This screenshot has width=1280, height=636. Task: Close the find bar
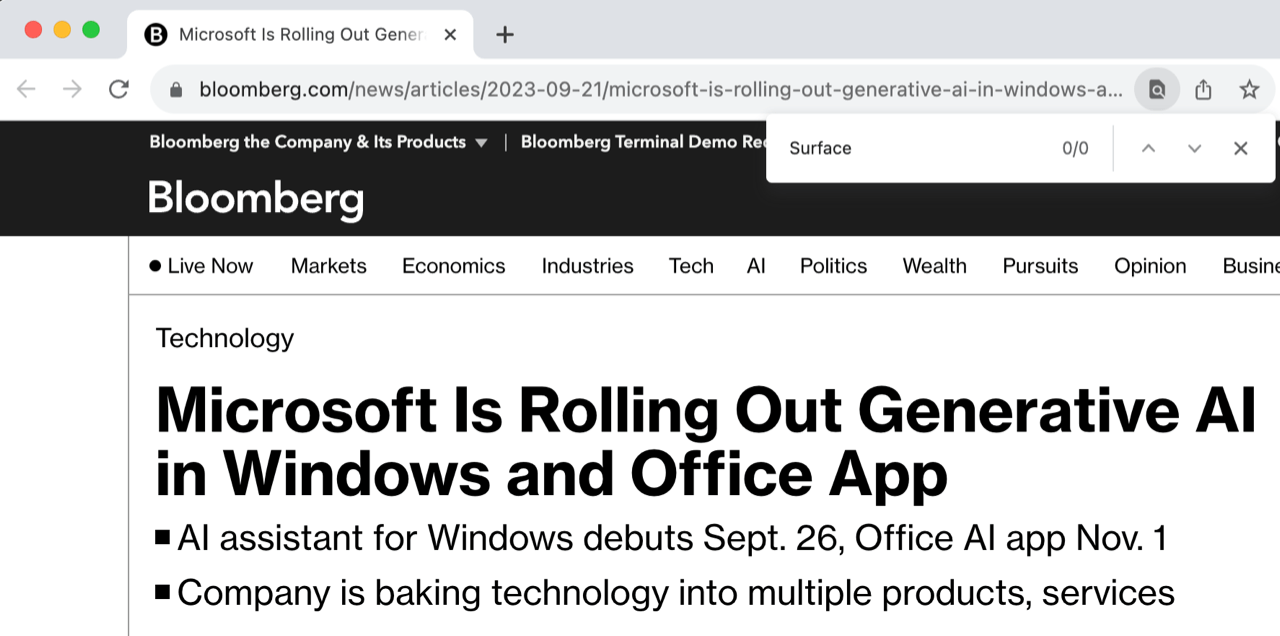pos(1241,148)
